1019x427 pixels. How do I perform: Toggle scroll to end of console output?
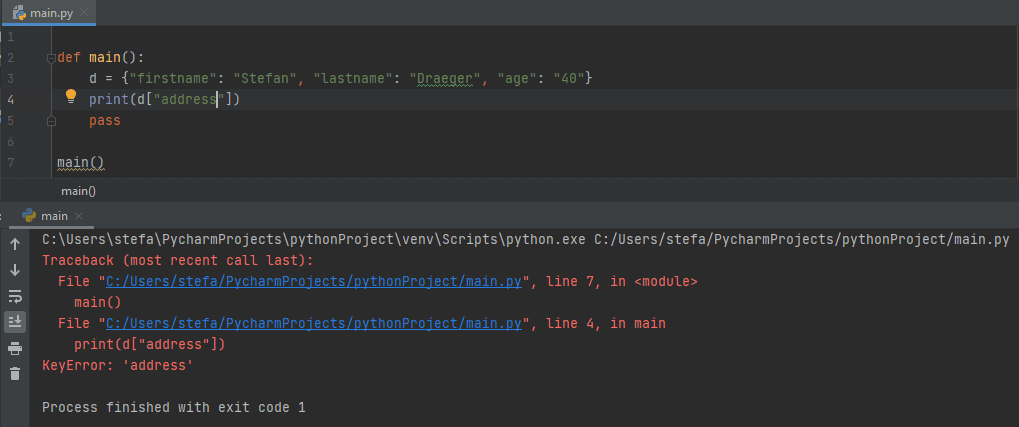[15, 322]
